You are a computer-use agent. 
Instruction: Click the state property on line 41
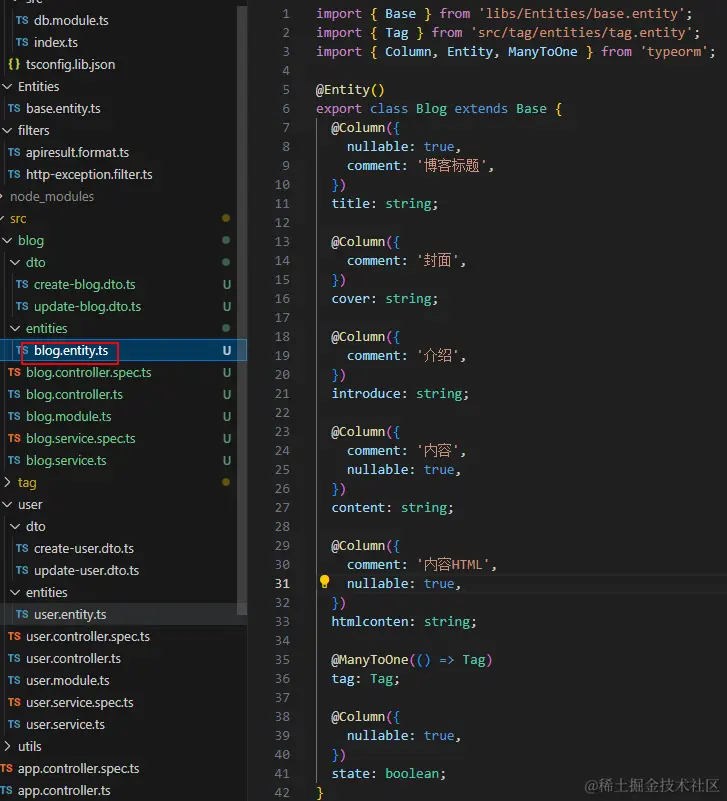(350, 773)
